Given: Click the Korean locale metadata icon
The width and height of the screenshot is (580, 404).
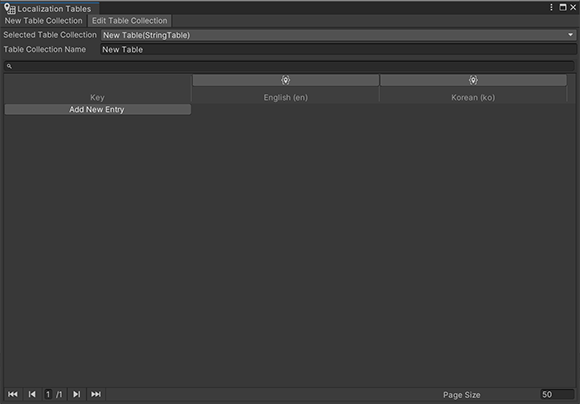Looking at the screenshot, I should [x=473, y=80].
